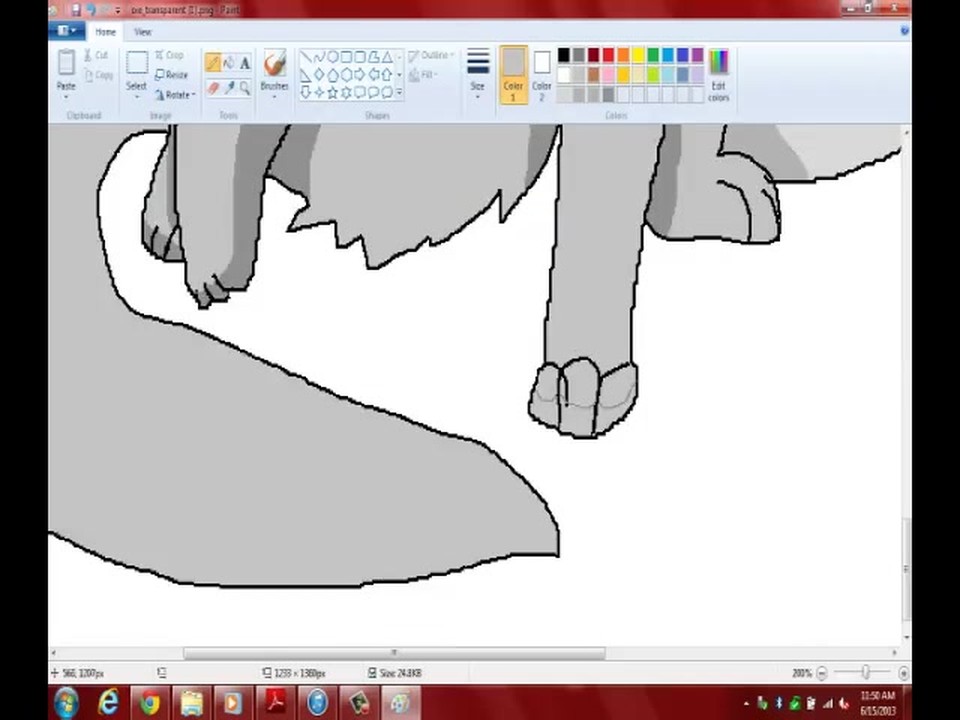Select the Magnifier tool

coord(245,88)
